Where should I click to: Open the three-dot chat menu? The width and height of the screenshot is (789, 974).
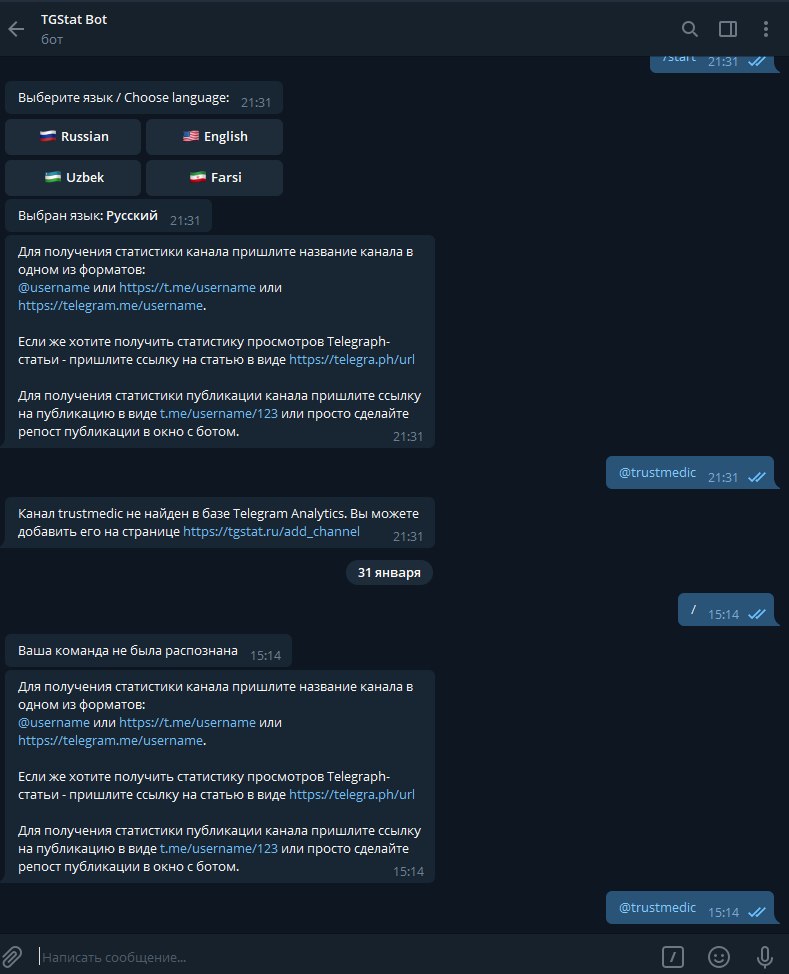pos(765,29)
